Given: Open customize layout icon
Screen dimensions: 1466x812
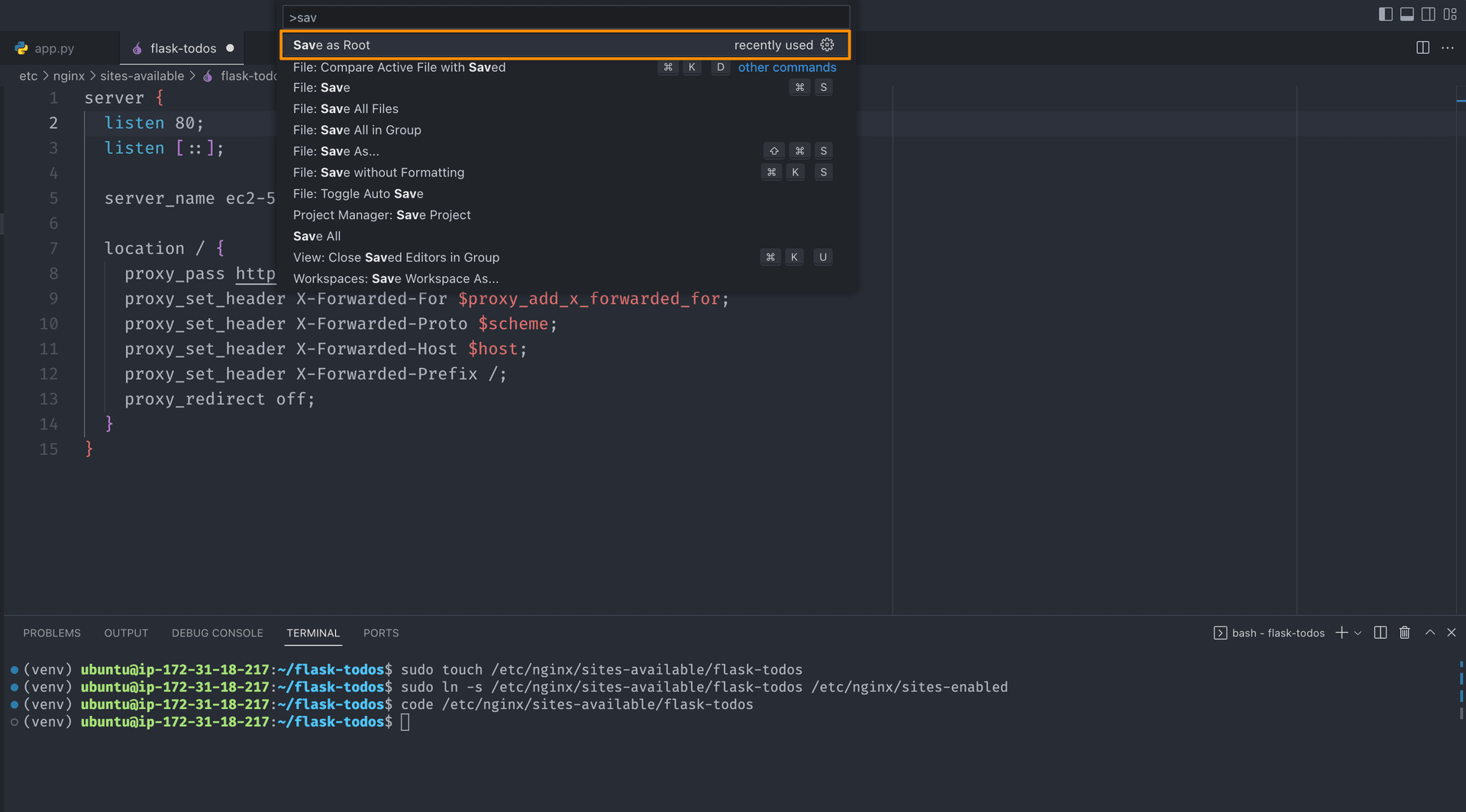Looking at the screenshot, I should pyautogui.click(x=1449, y=14).
